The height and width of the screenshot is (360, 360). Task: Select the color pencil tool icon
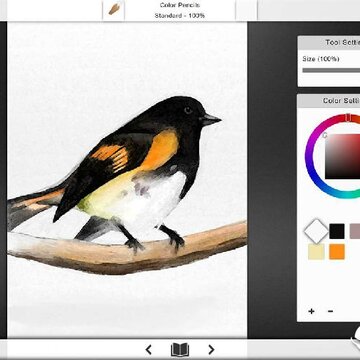point(114,10)
